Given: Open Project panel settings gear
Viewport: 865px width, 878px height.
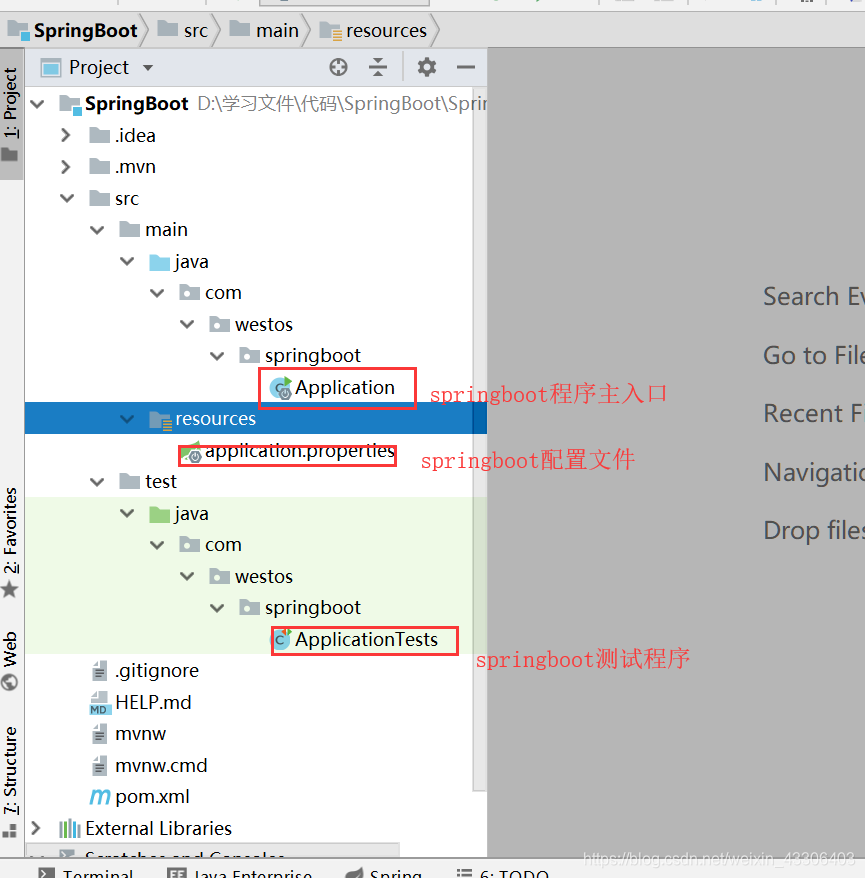Looking at the screenshot, I should pyautogui.click(x=427, y=67).
